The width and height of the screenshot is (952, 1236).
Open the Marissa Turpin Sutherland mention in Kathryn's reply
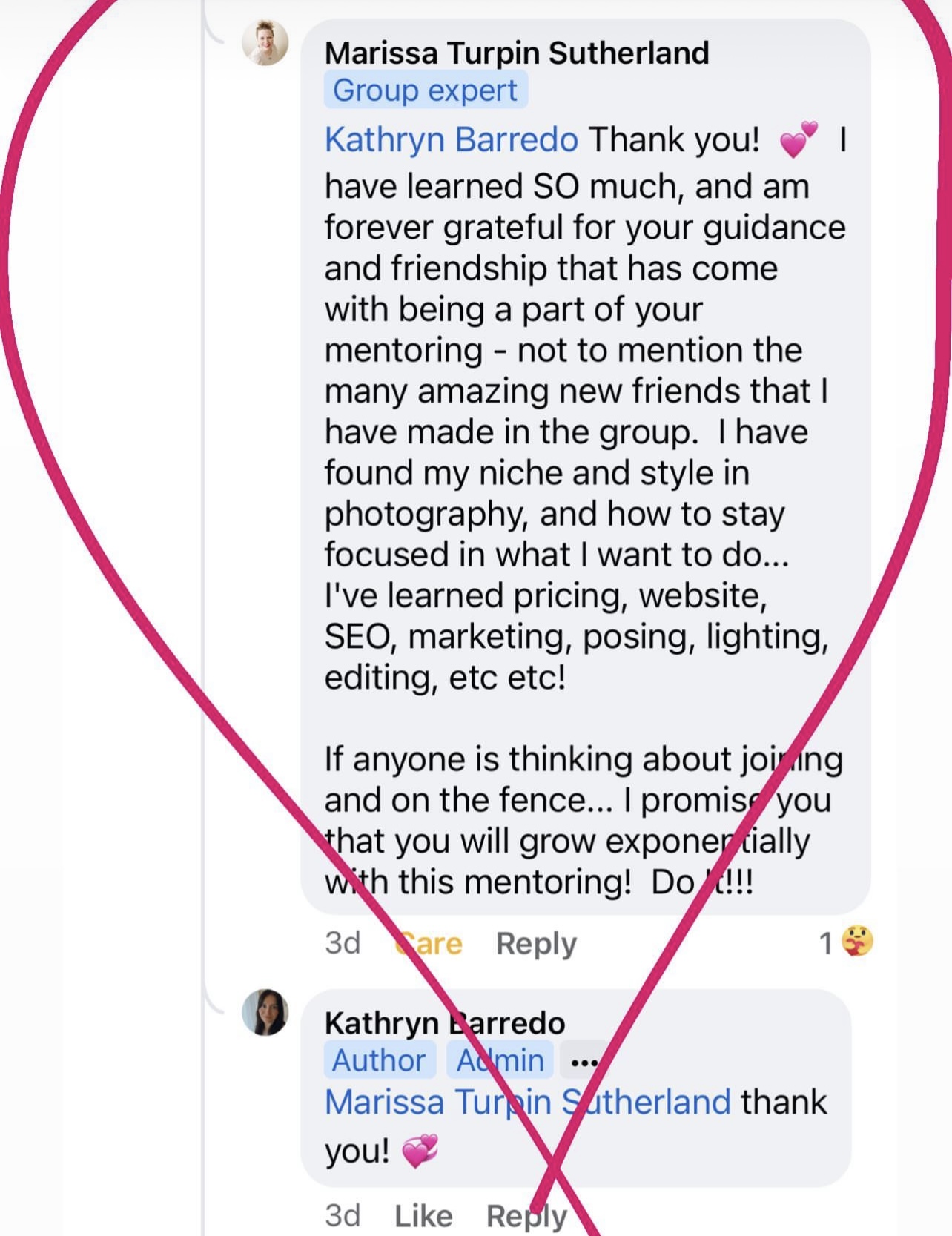[x=528, y=1102]
